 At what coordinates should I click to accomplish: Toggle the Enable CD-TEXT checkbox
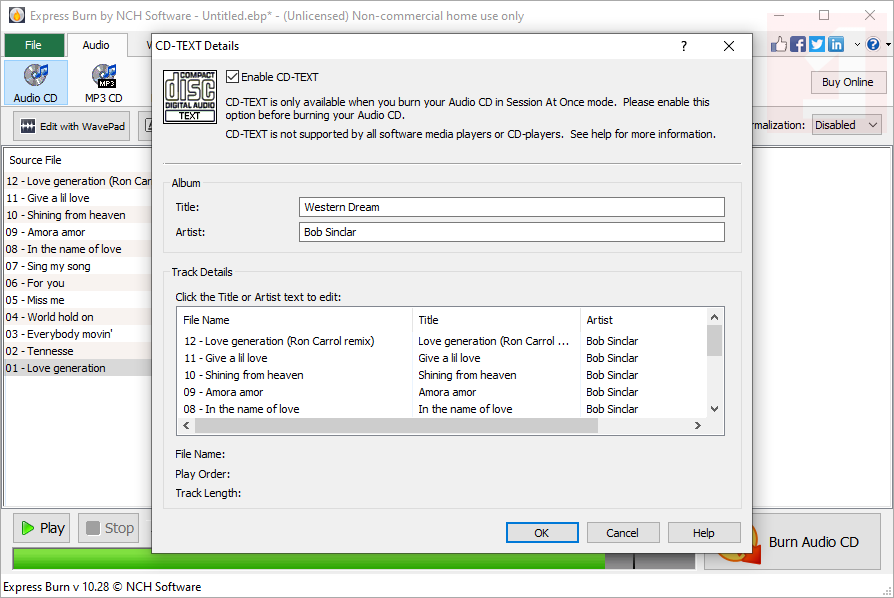[232, 76]
